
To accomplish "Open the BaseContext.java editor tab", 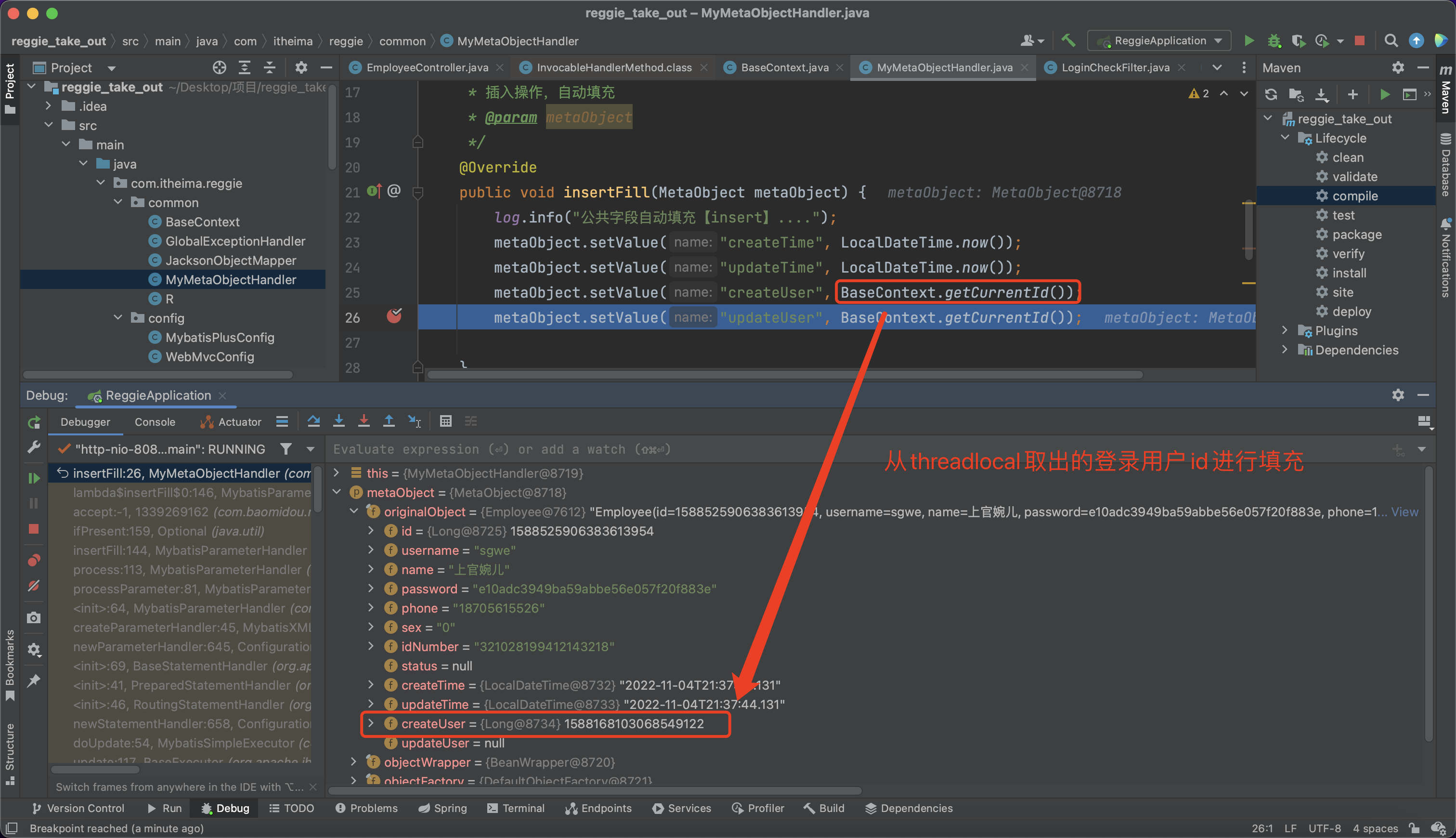I will (x=784, y=67).
